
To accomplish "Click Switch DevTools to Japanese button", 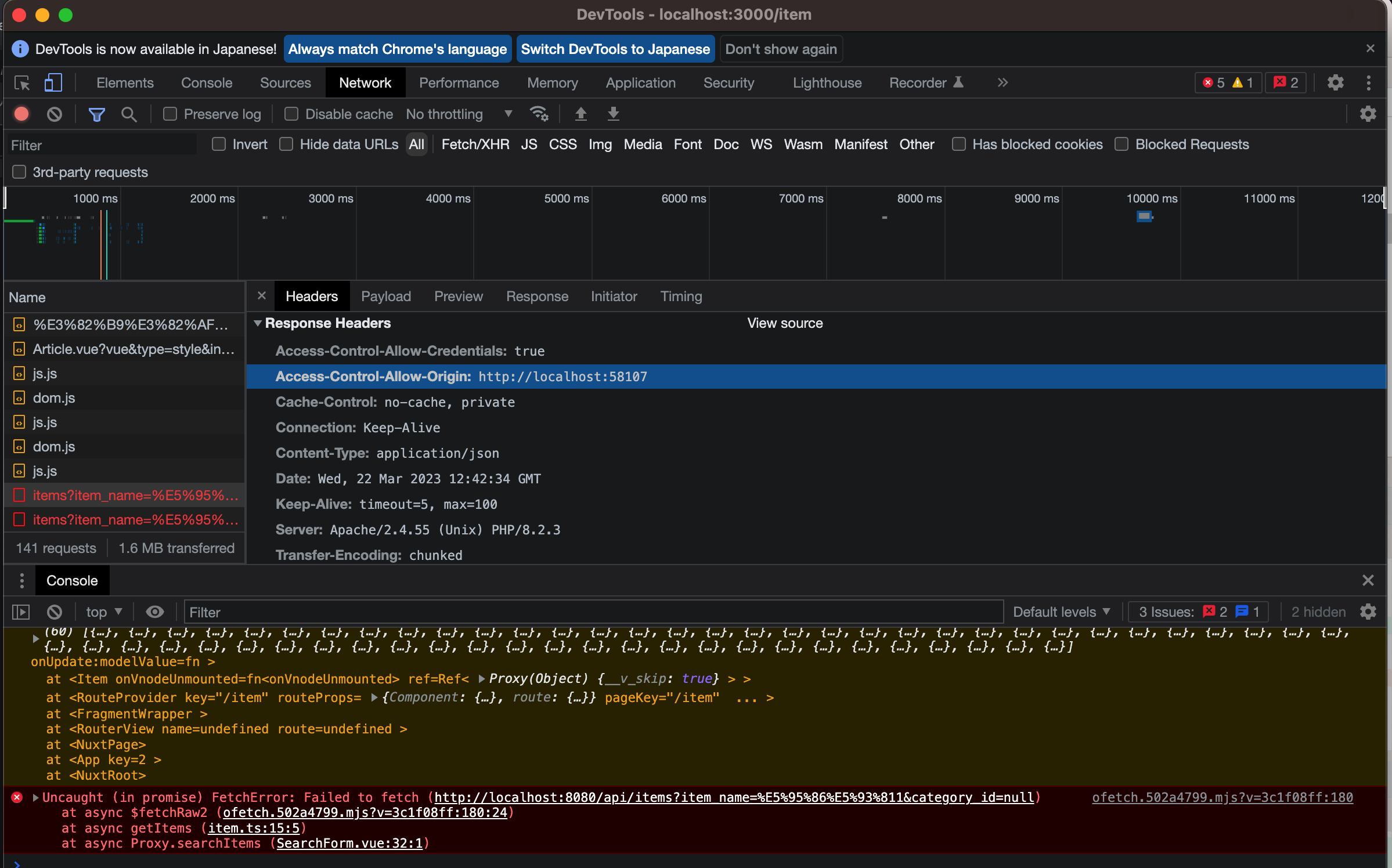I will (615, 49).
